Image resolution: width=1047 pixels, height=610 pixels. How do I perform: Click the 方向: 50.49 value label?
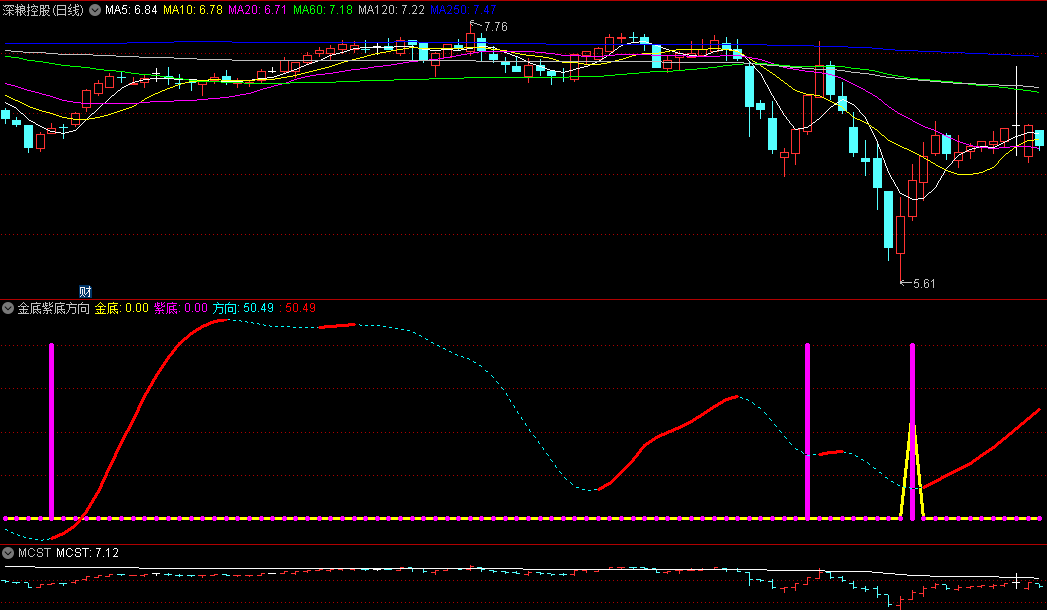(x=244, y=308)
